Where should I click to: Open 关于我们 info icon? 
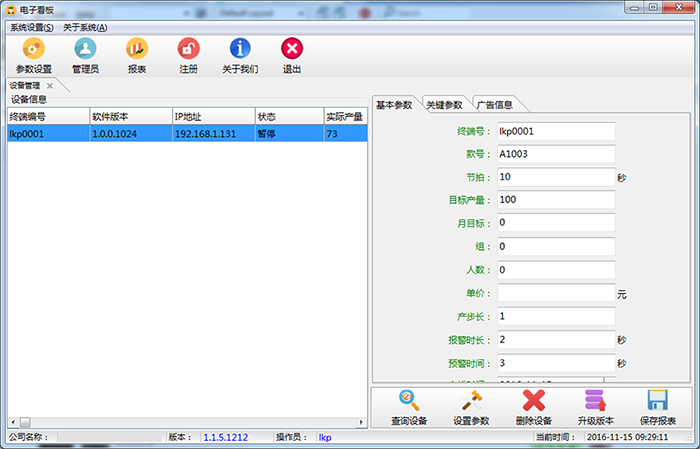click(x=240, y=49)
